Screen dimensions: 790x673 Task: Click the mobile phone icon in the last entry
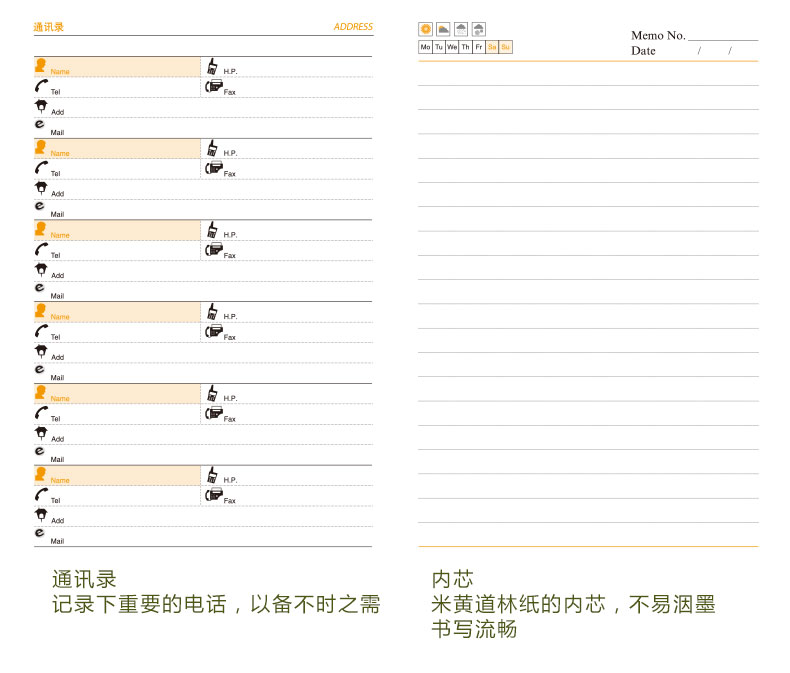[212, 475]
